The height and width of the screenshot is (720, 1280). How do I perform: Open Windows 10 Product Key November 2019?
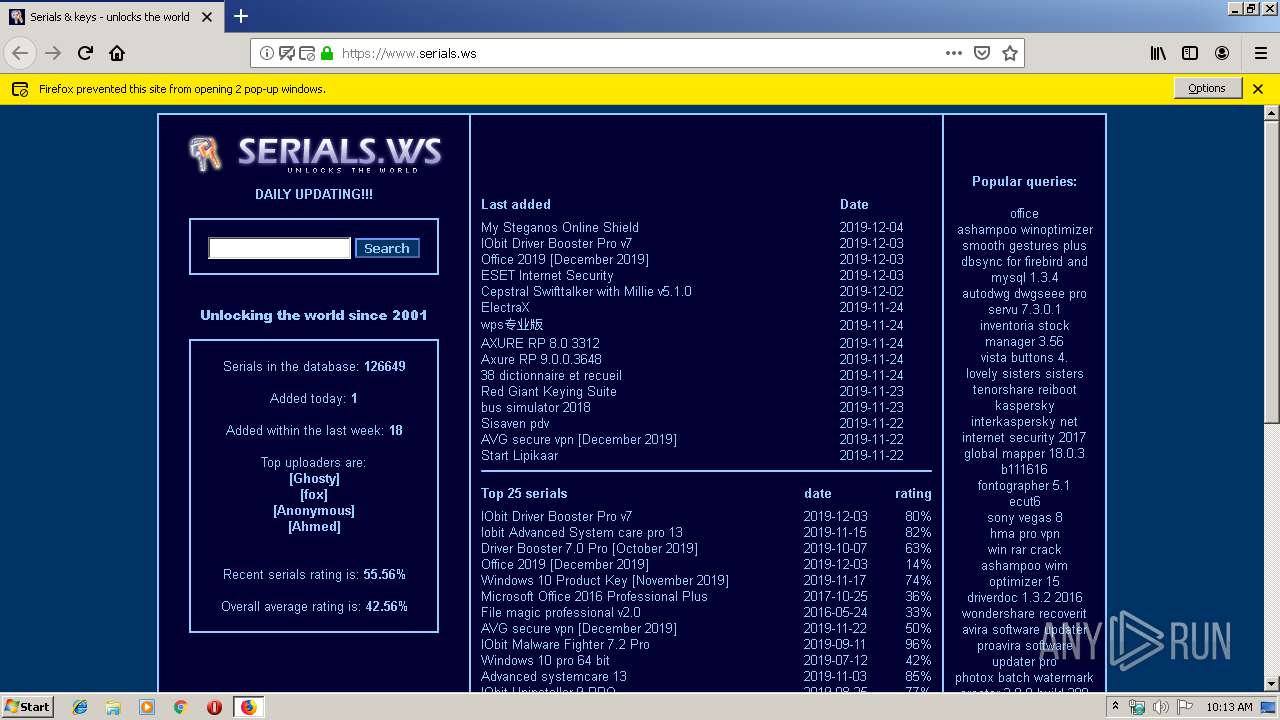[x=604, y=580]
